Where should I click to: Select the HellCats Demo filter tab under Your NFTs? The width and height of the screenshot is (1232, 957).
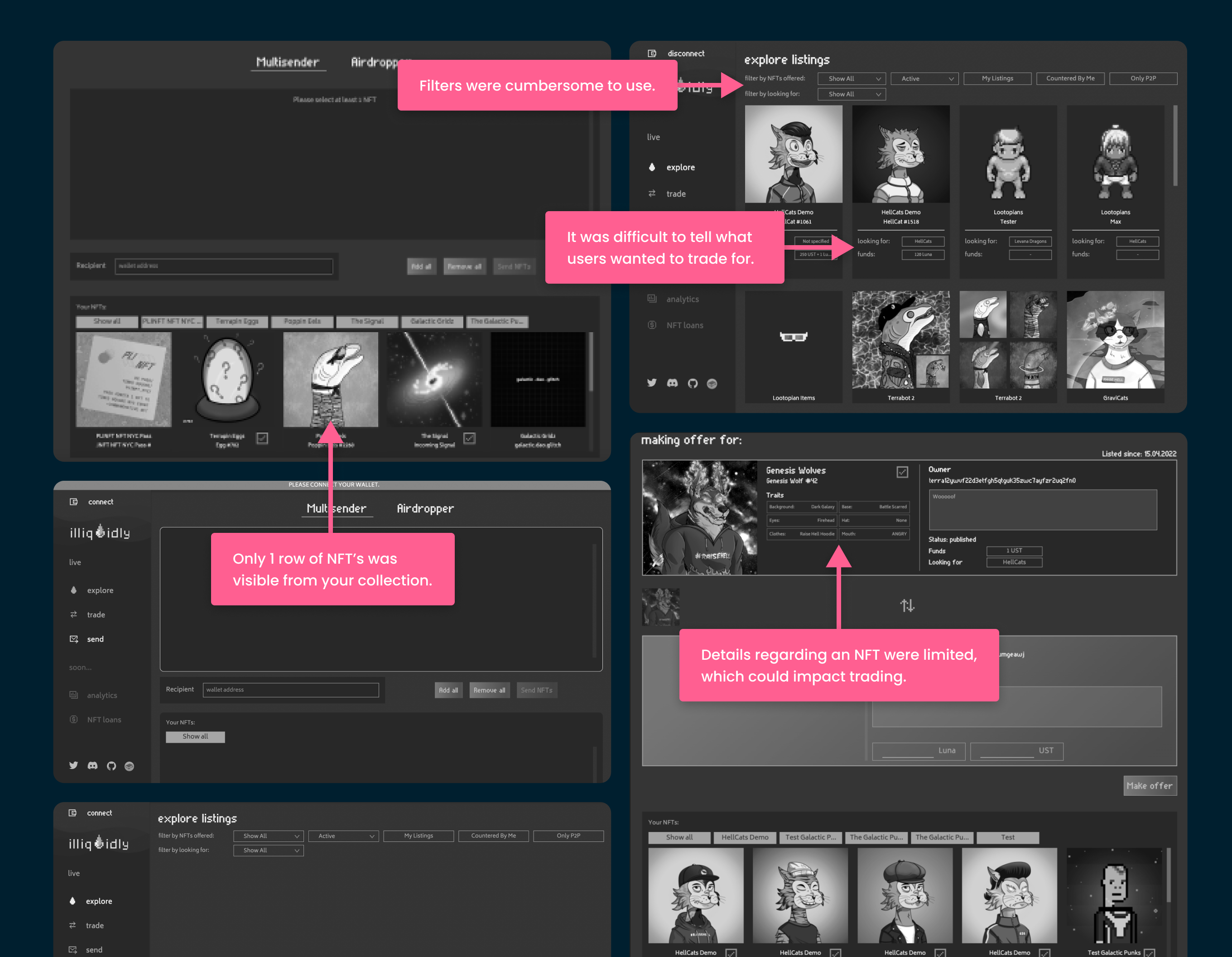(x=745, y=837)
